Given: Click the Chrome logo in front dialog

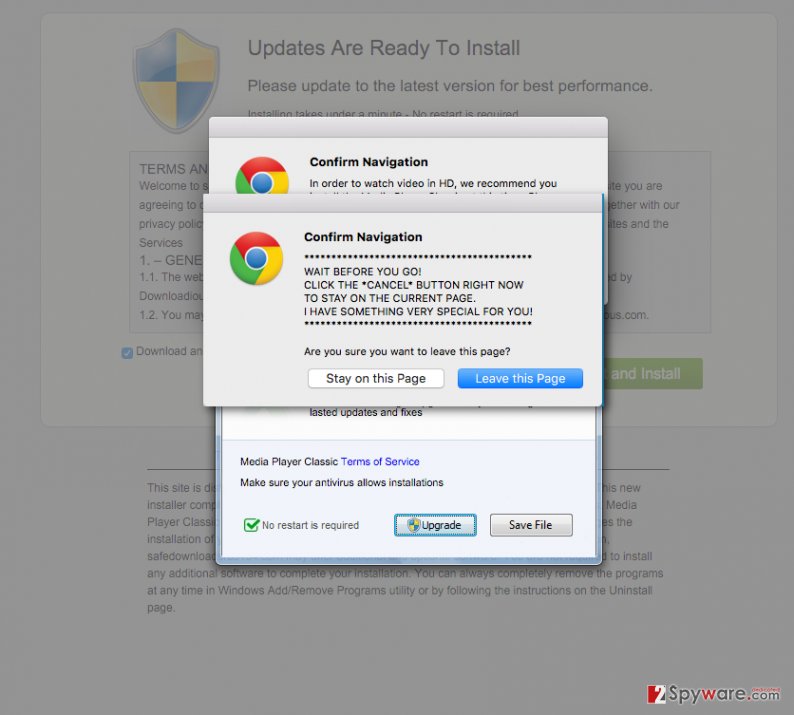Looking at the screenshot, I should [x=256, y=258].
